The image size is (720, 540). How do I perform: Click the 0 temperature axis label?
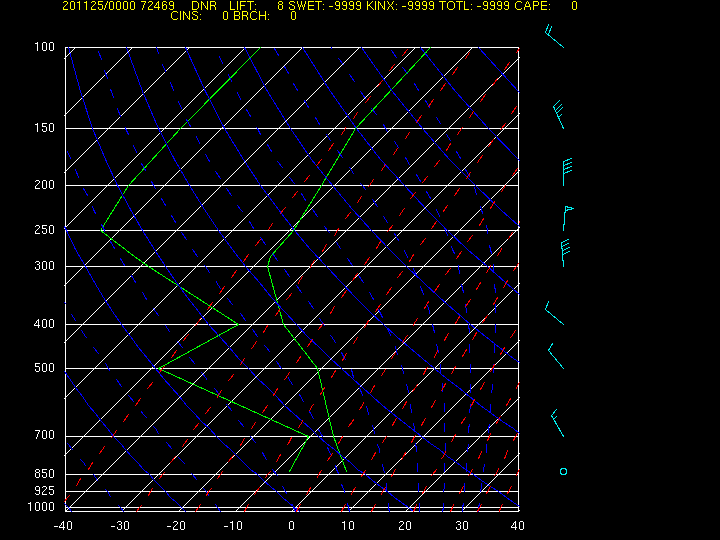tap(292, 526)
